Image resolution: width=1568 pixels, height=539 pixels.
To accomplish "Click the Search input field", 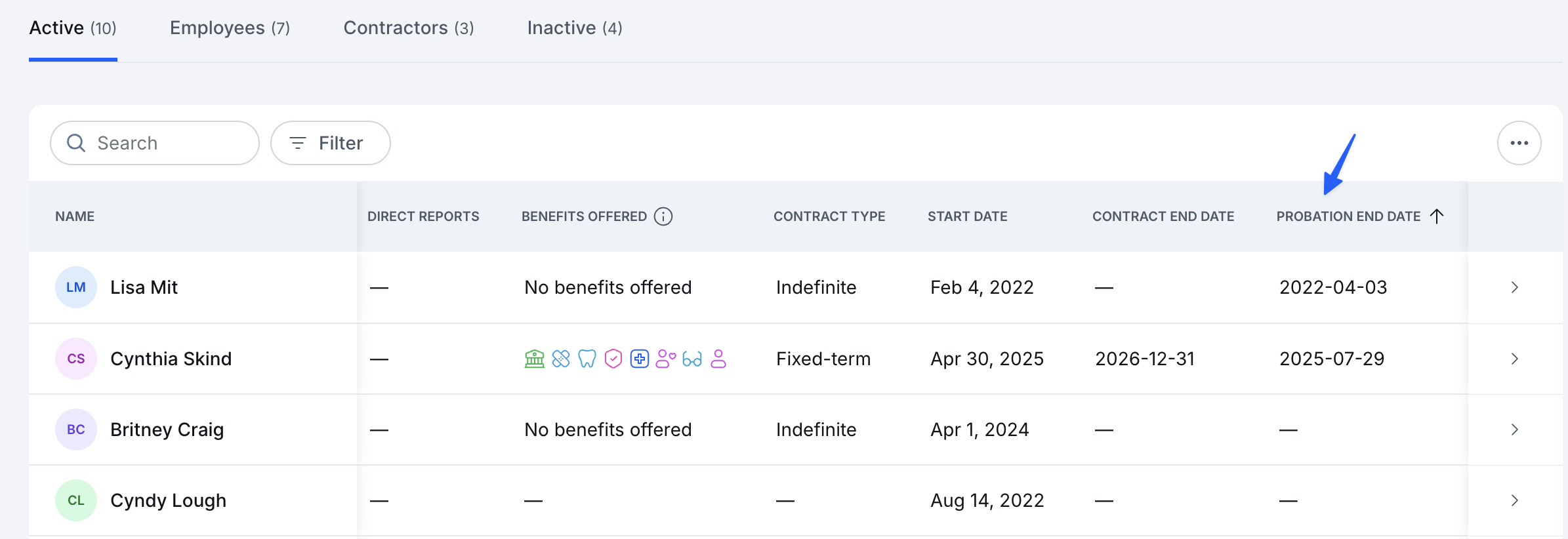I will [155, 143].
